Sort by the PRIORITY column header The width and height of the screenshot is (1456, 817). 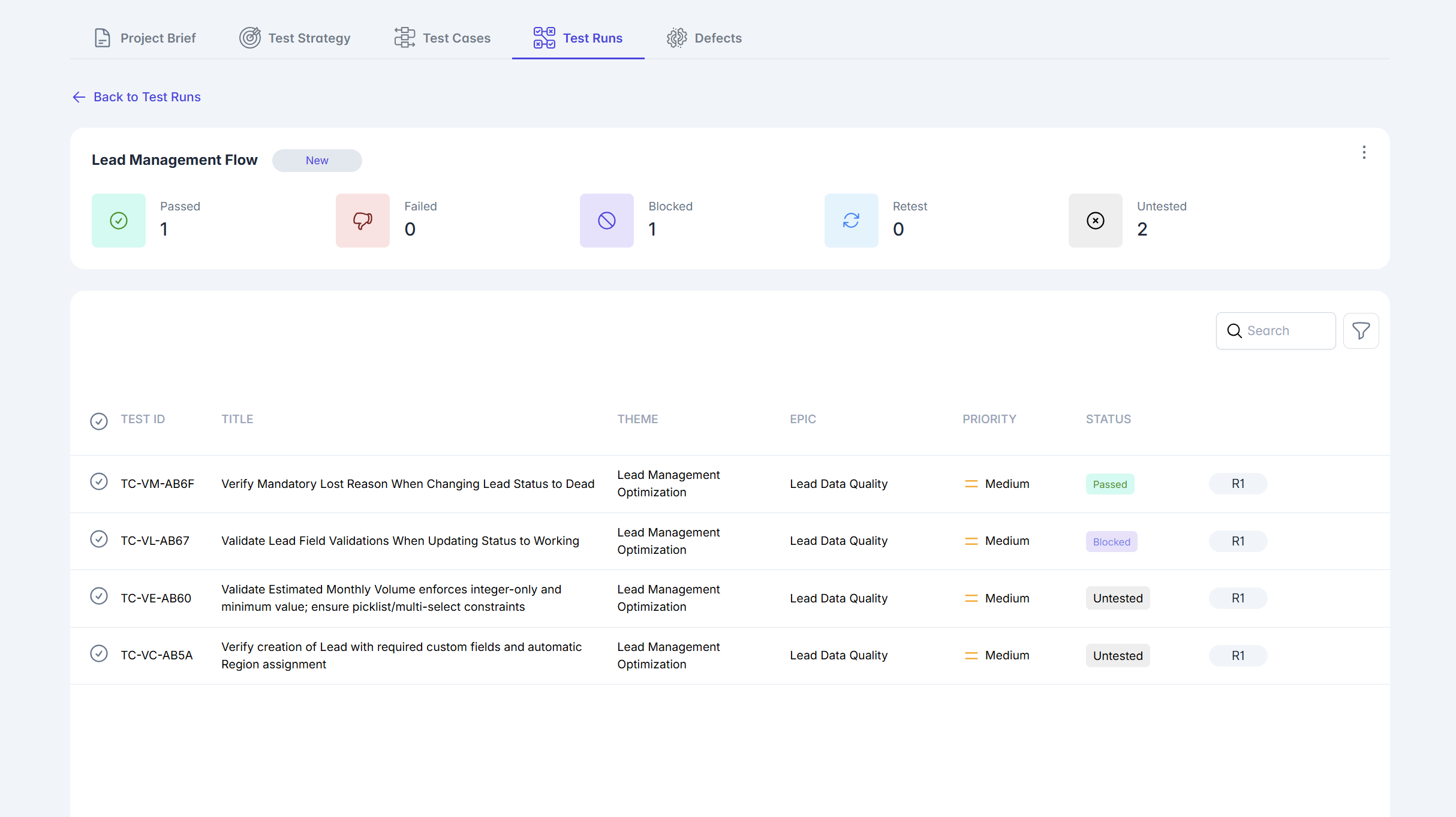(x=989, y=419)
